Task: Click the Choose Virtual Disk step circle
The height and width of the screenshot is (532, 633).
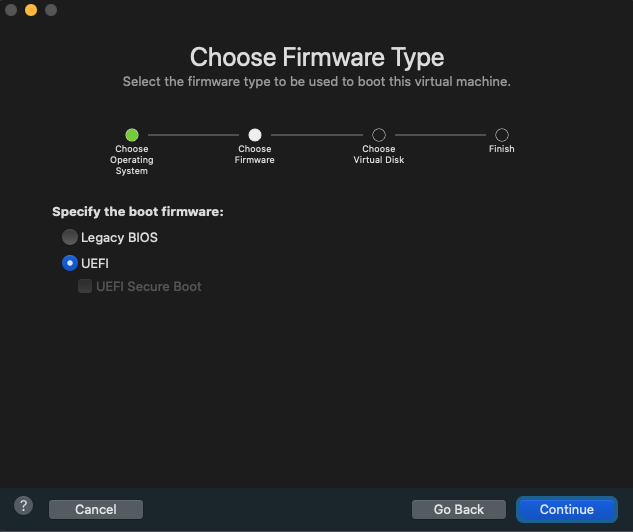Action: point(378,134)
